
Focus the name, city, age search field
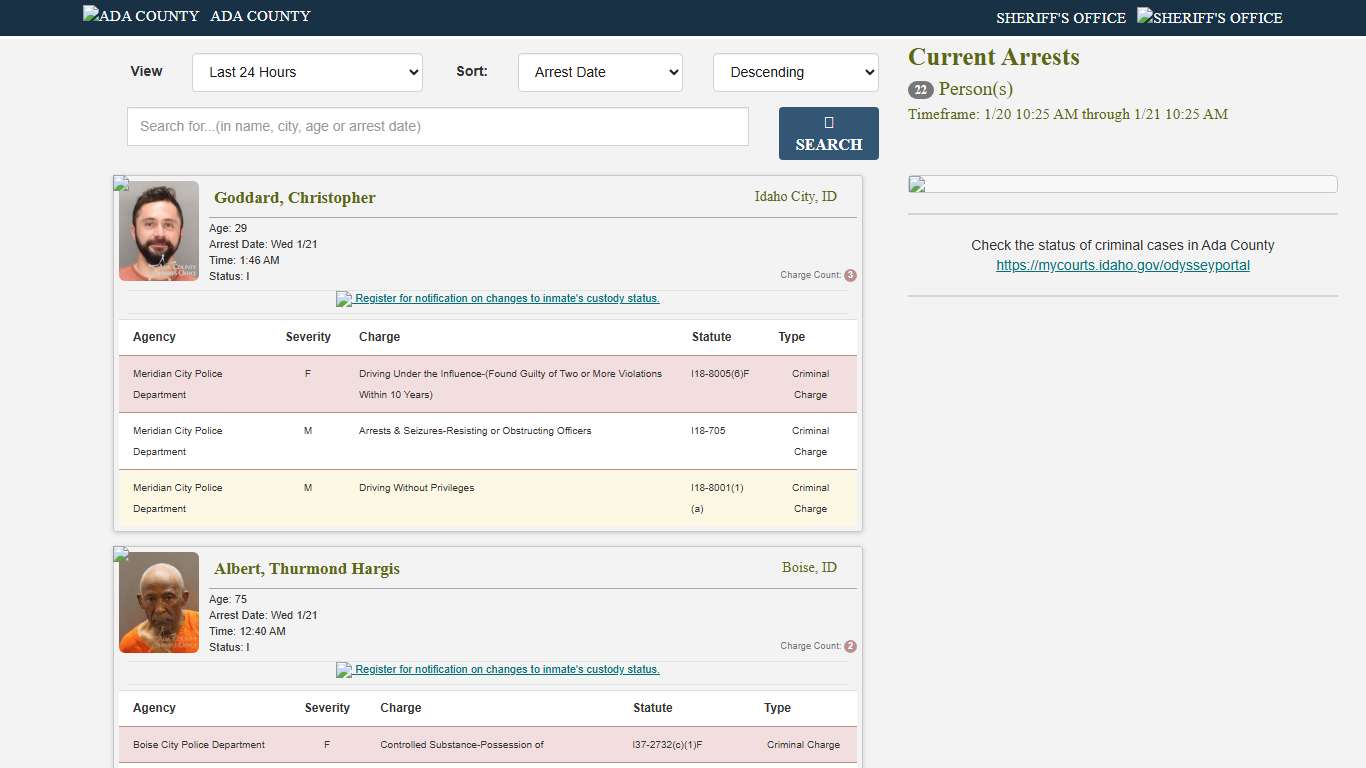coord(437,126)
